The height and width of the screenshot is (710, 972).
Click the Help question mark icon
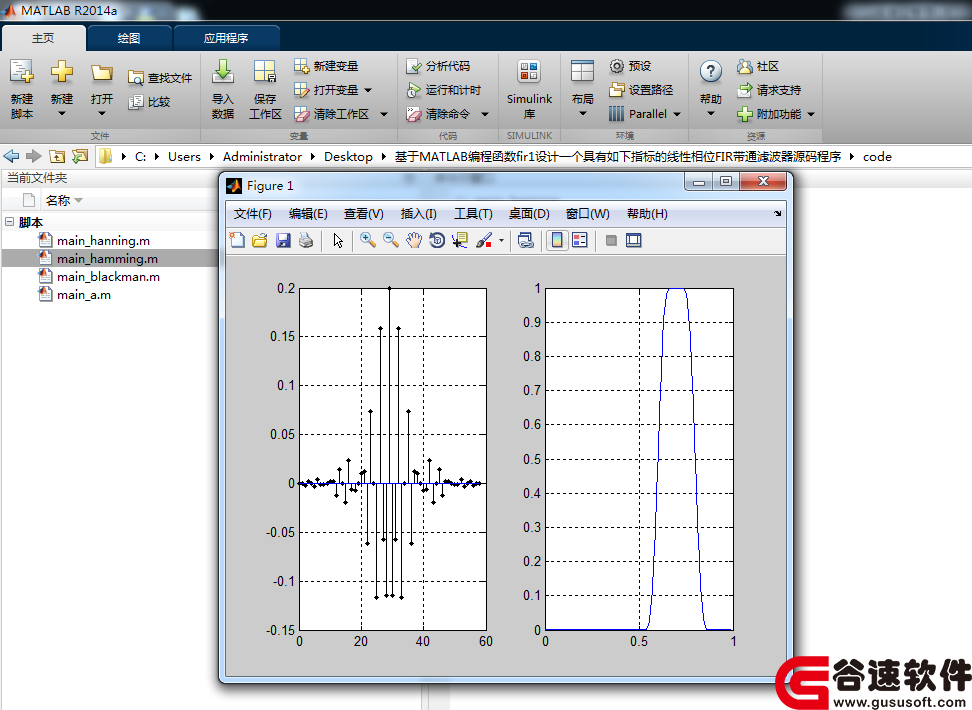pos(710,72)
